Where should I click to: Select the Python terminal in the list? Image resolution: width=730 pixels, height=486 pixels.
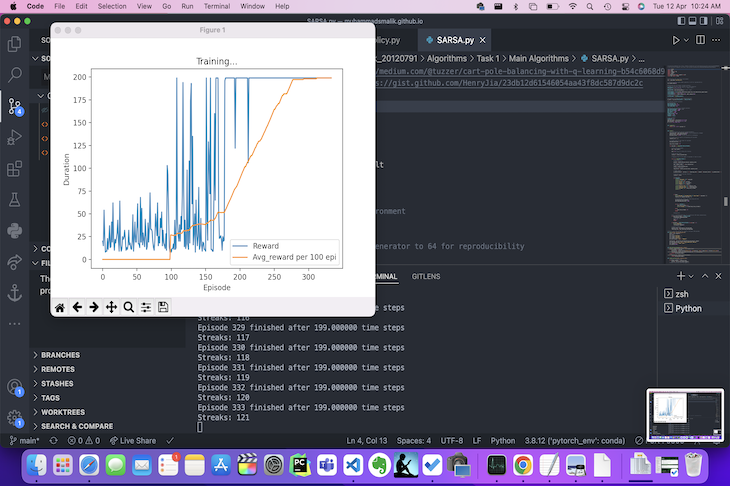pyautogui.click(x=688, y=309)
